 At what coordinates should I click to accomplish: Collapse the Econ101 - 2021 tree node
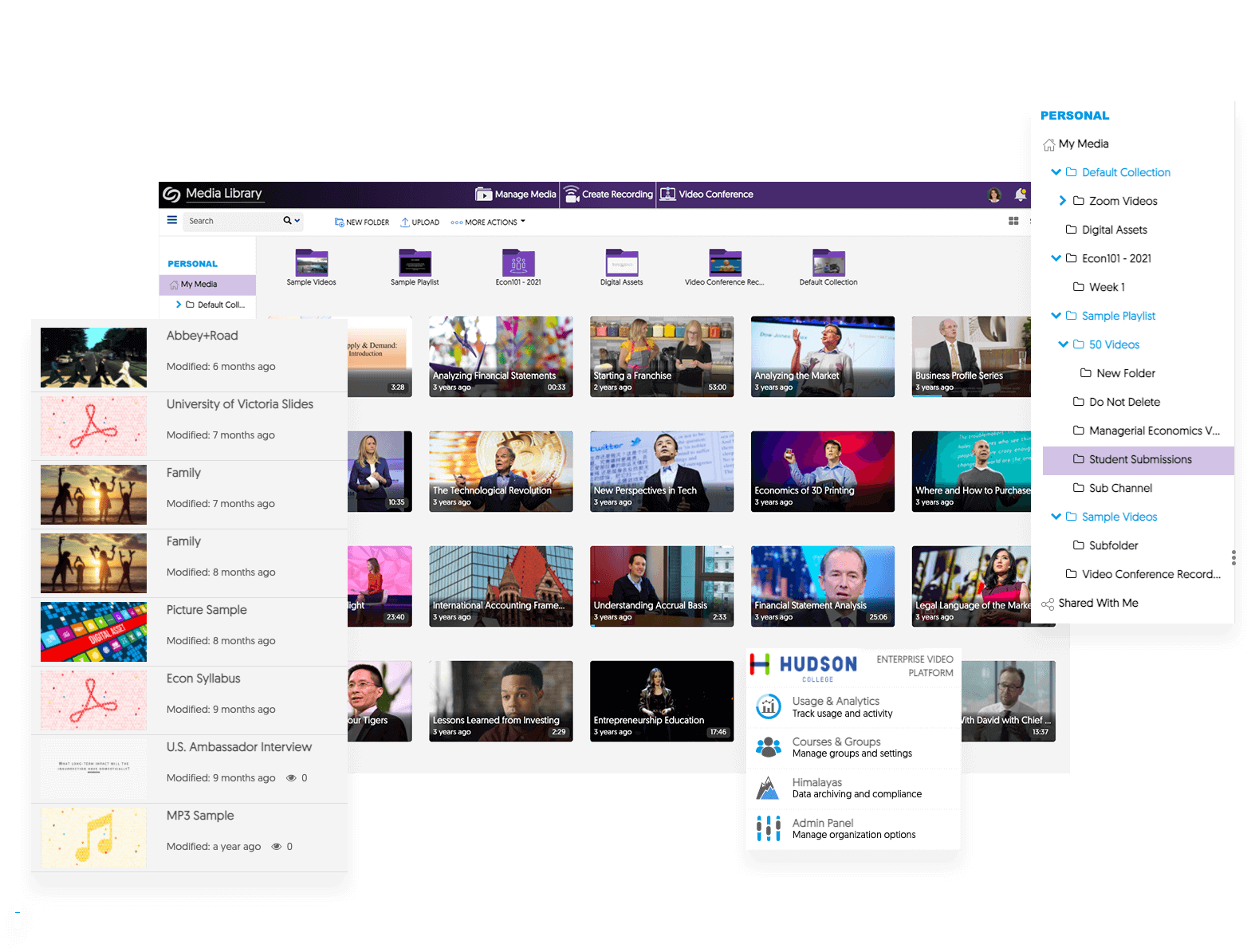point(1056,258)
